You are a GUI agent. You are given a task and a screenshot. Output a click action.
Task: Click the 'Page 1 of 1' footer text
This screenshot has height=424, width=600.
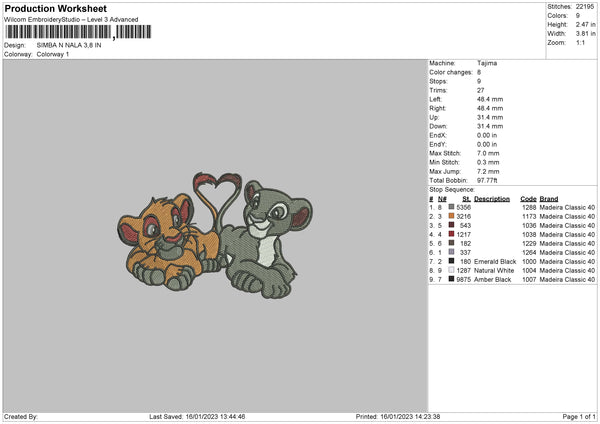(579, 416)
